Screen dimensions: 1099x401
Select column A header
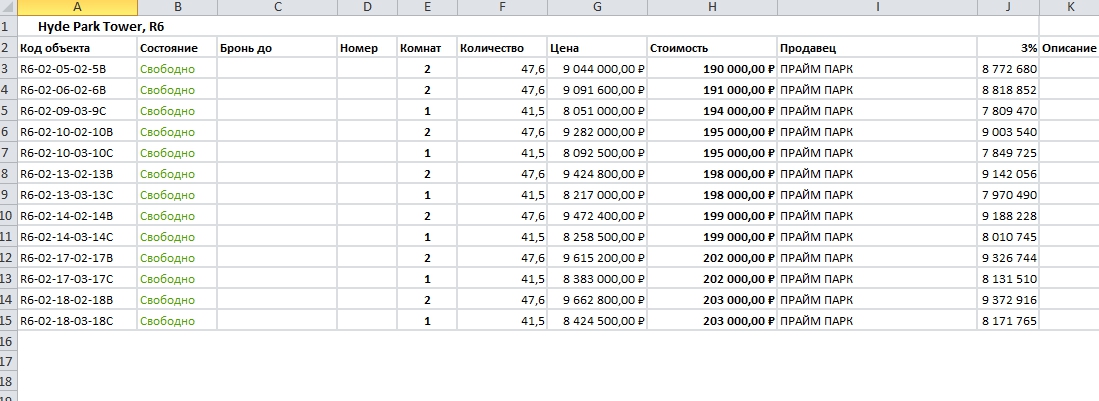77,7
